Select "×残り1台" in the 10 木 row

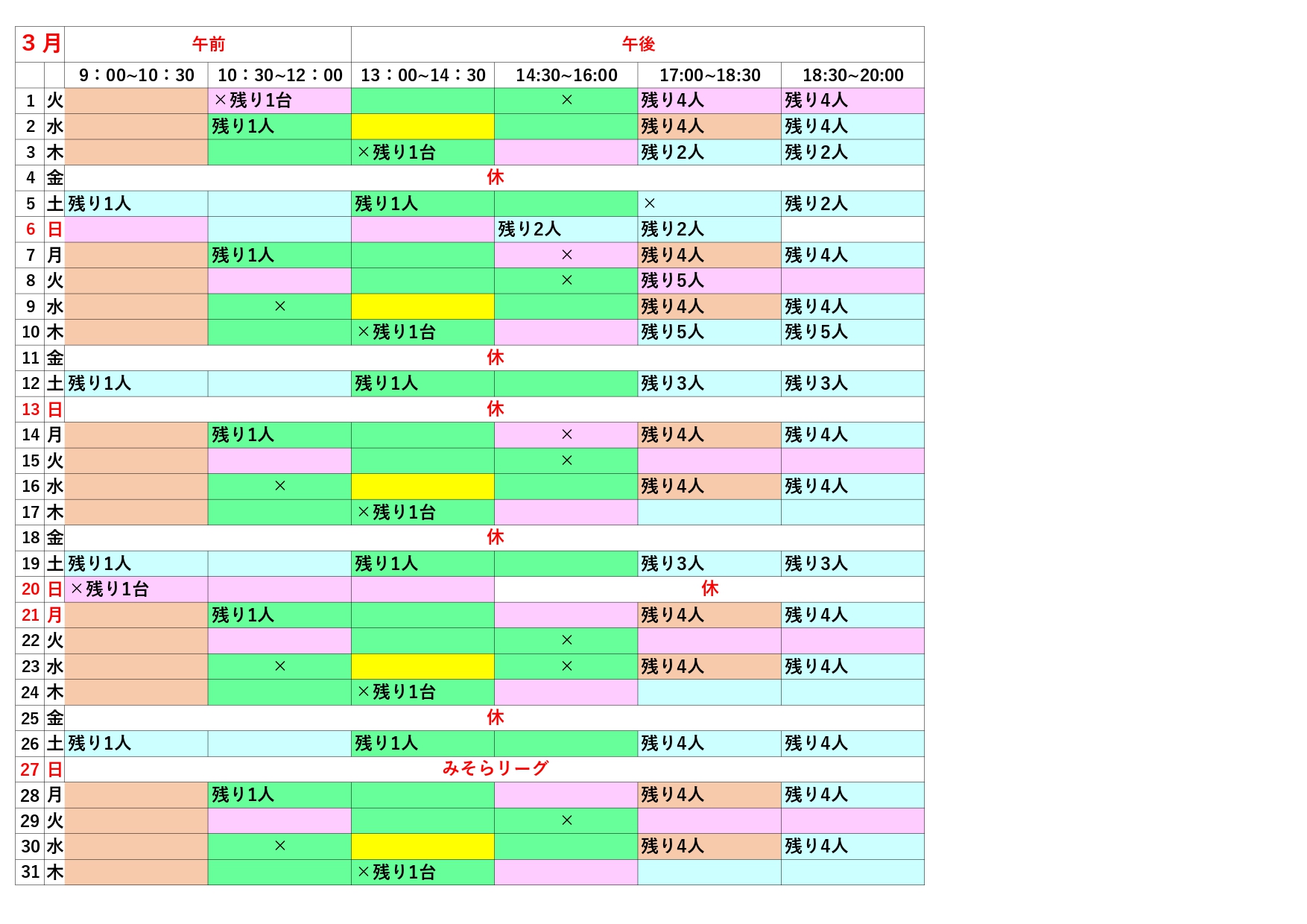tap(396, 332)
